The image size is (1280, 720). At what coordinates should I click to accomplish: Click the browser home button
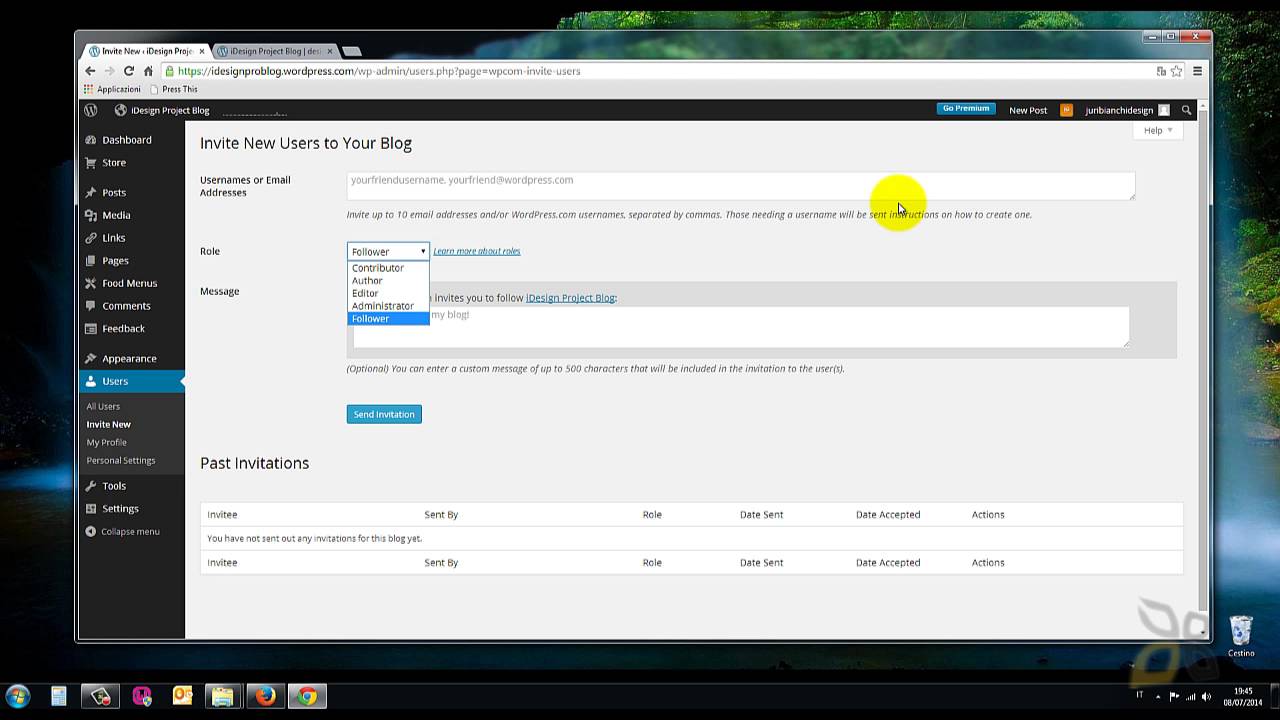(x=148, y=71)
